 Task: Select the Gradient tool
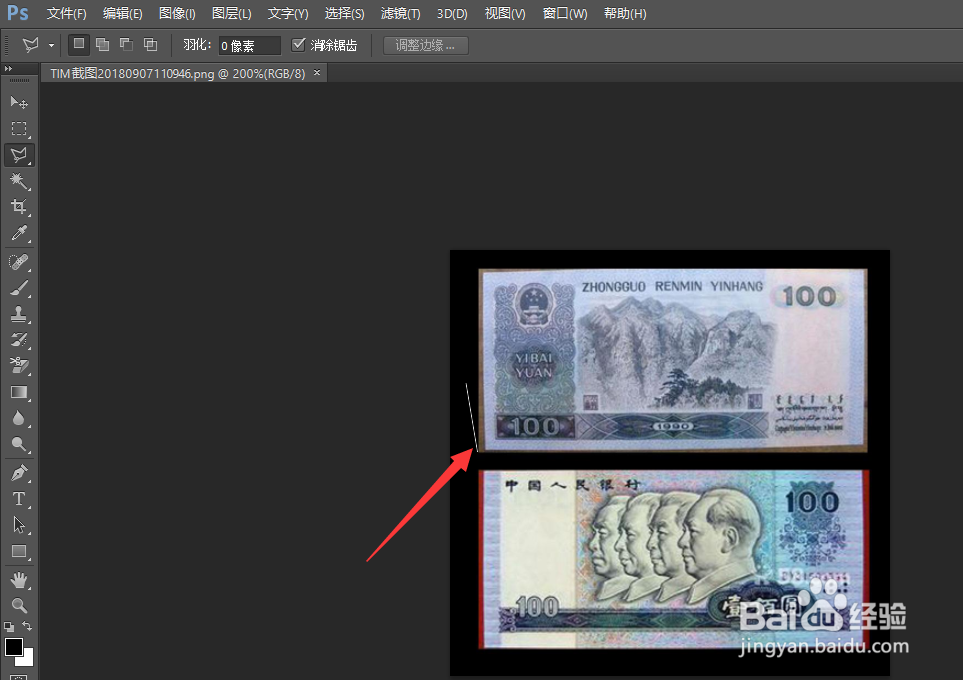18,392
